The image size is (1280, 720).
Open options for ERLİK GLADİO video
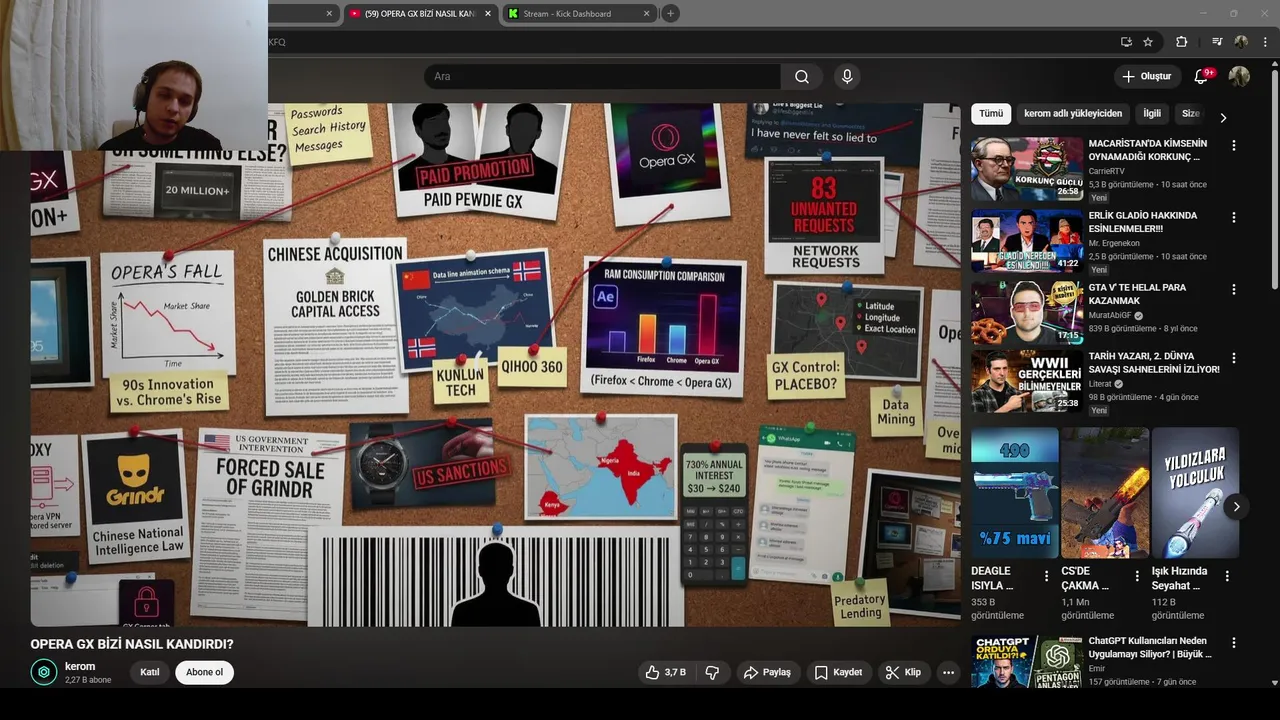[x=1233, y=217]
